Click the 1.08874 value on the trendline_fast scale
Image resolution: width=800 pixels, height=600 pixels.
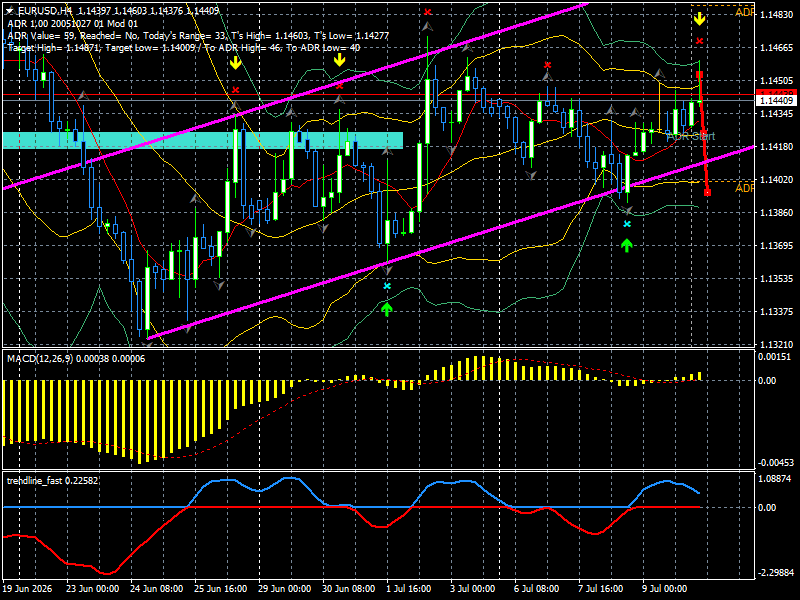[774, 479]
